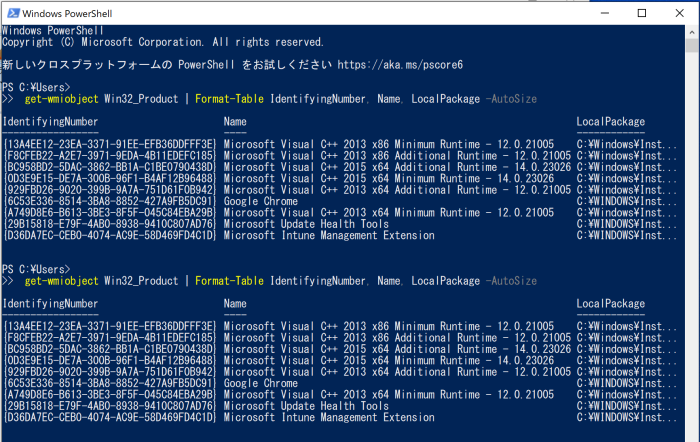Click the LocalPackage header of second table

[610, 304]
